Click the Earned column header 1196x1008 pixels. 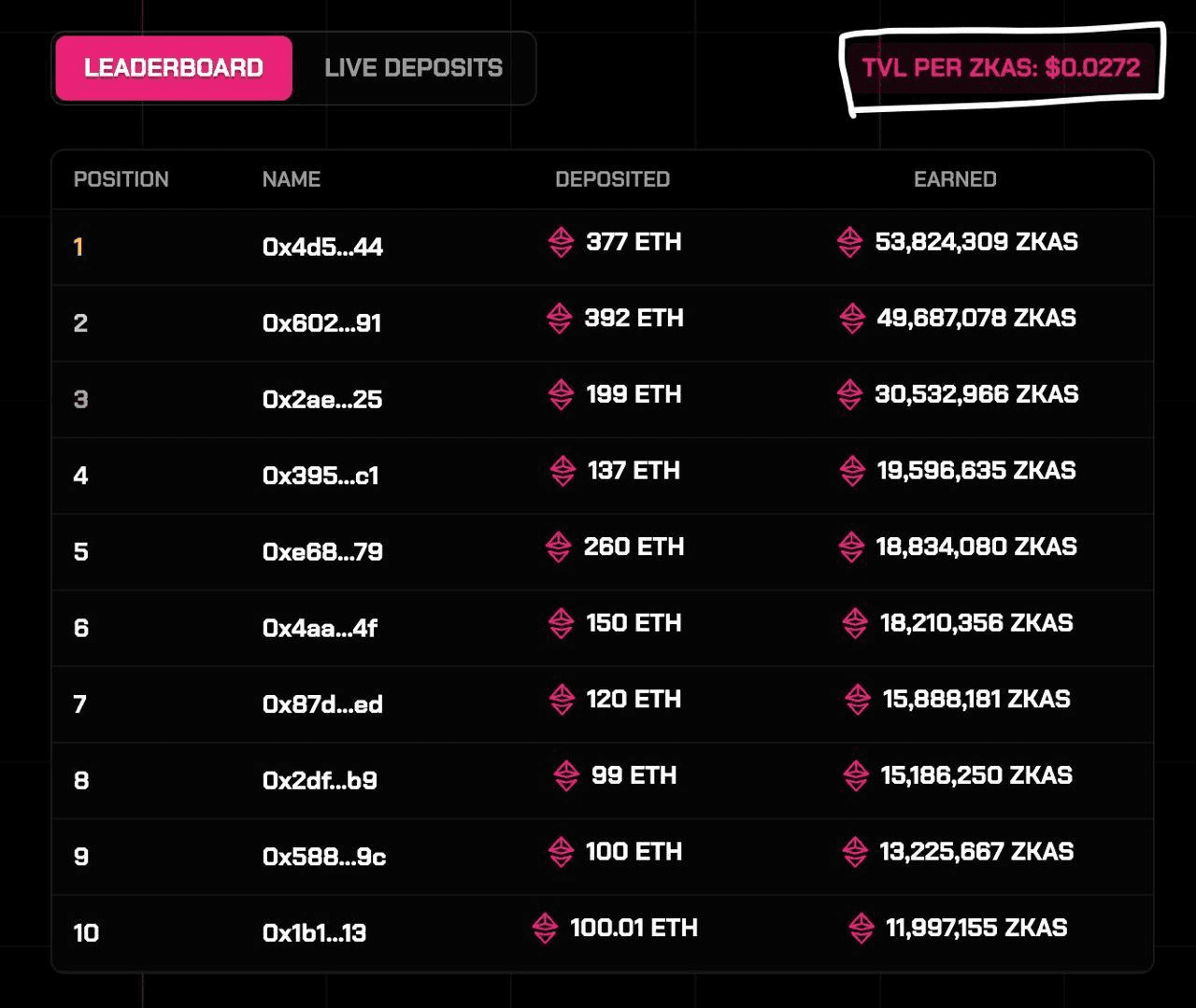(x=955, y=179)
